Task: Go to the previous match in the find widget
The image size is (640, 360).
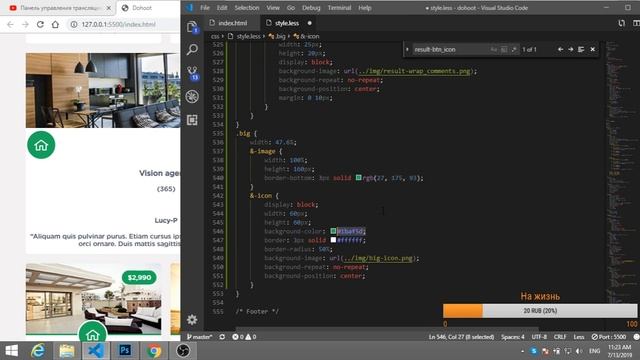Action: pyautogui.click(x=560, y=49)
